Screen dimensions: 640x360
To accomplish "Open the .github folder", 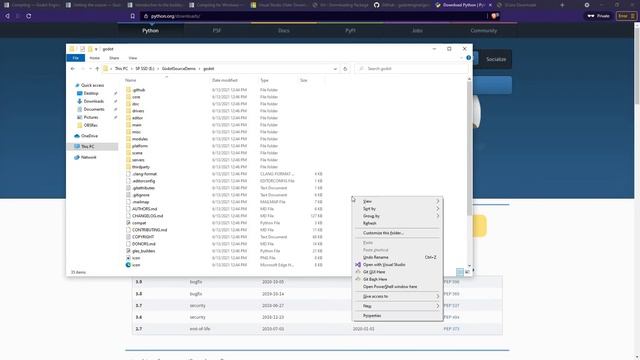I will tap(139, 90).
